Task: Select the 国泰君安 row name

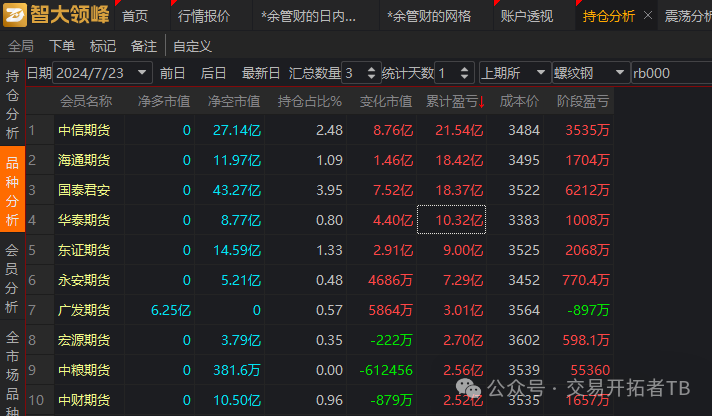Action: (84, 190)
